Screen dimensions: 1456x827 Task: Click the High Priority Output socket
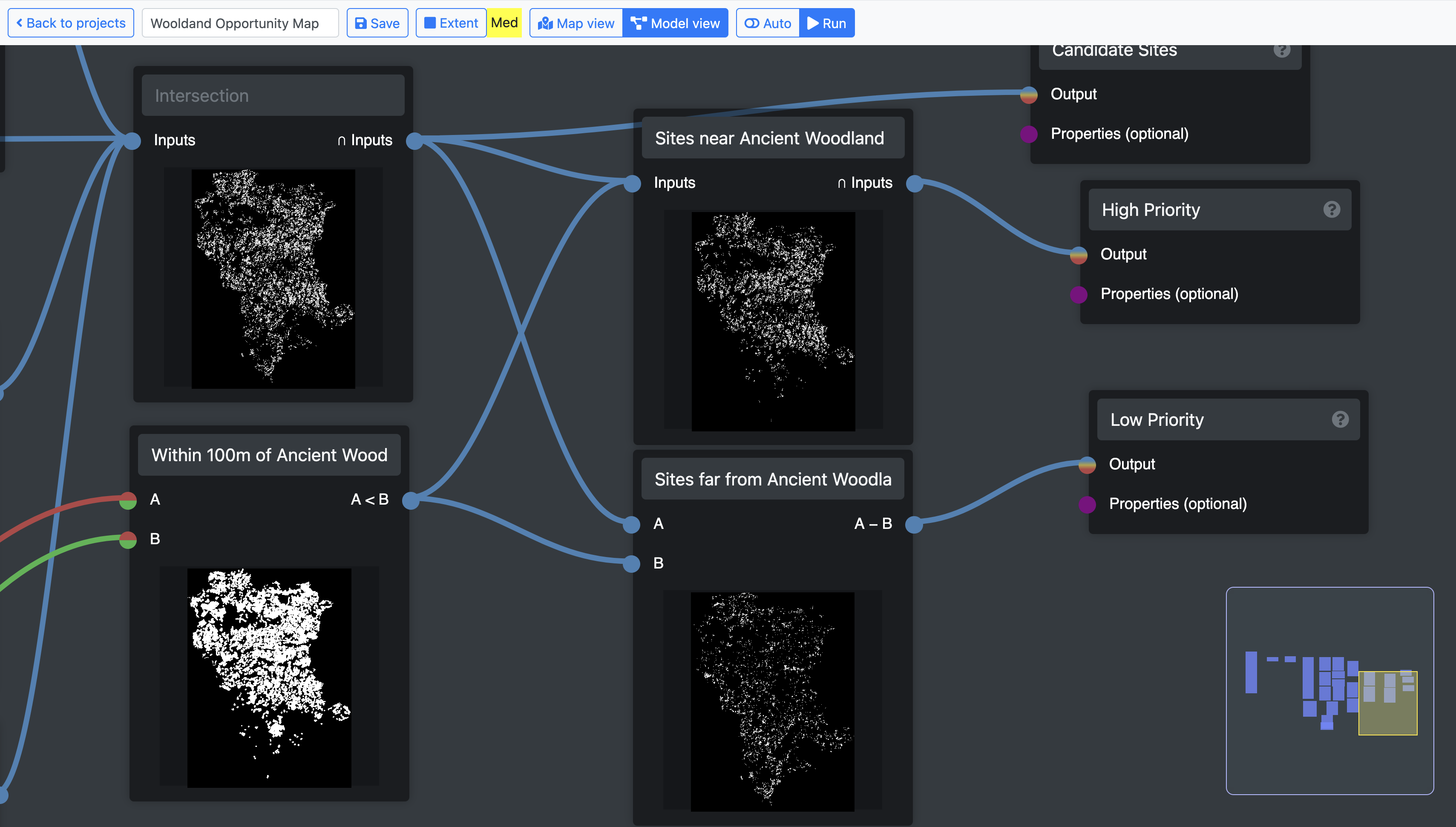pos(1078,255)
